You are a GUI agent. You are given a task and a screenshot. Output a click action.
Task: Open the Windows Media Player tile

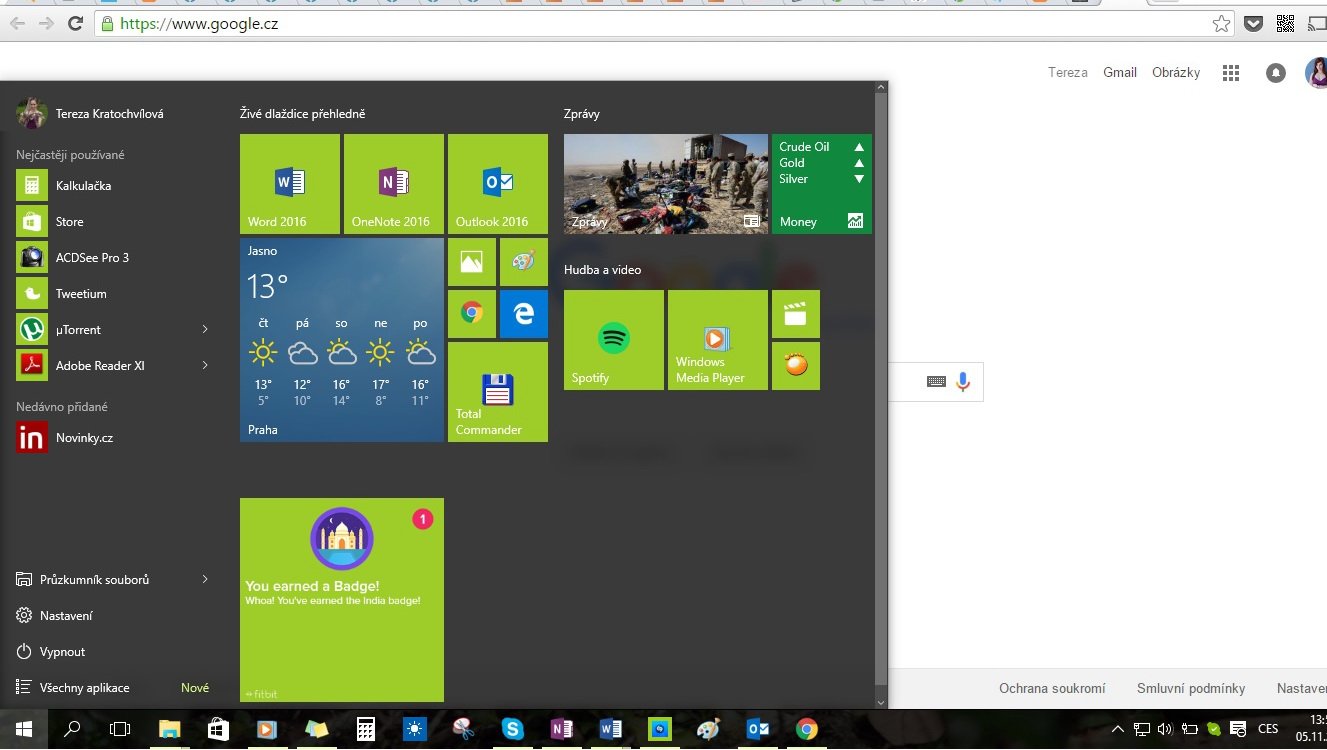pyautogui.click(x=718, y=340)
